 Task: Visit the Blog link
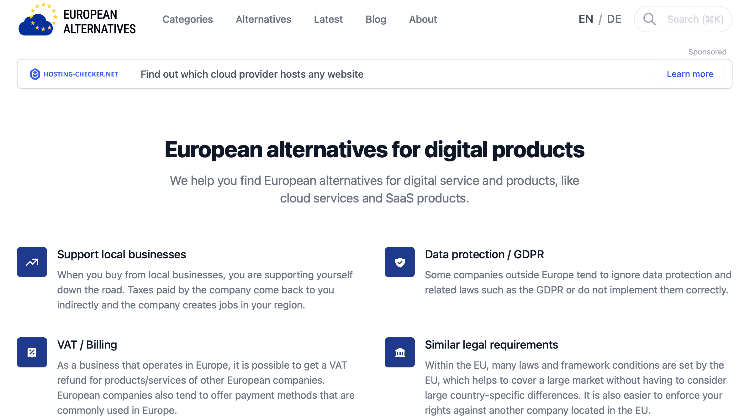click(376, 19)
